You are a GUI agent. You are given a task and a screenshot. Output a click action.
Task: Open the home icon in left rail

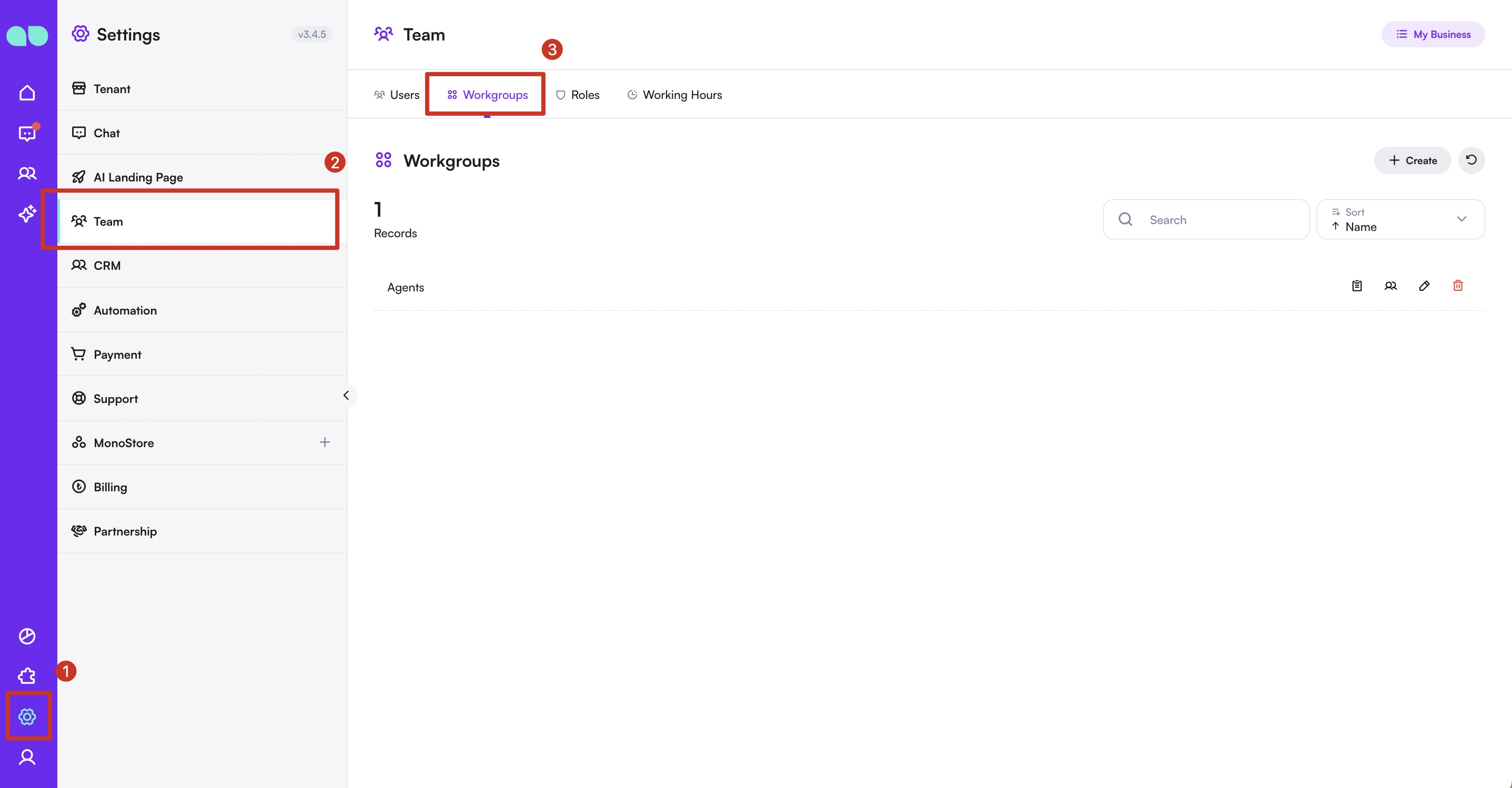point(27,93)
